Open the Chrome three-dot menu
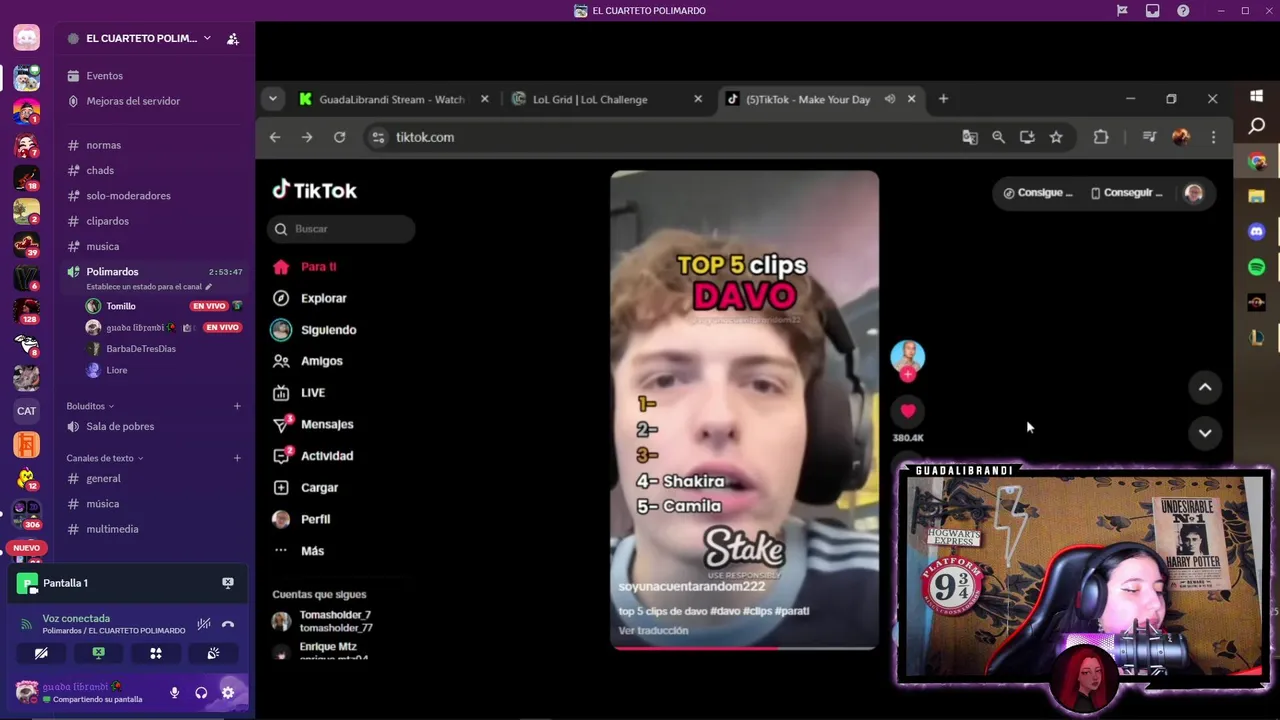The width and height of the screenshot is (1280, 720). [x=1213, y=137]
